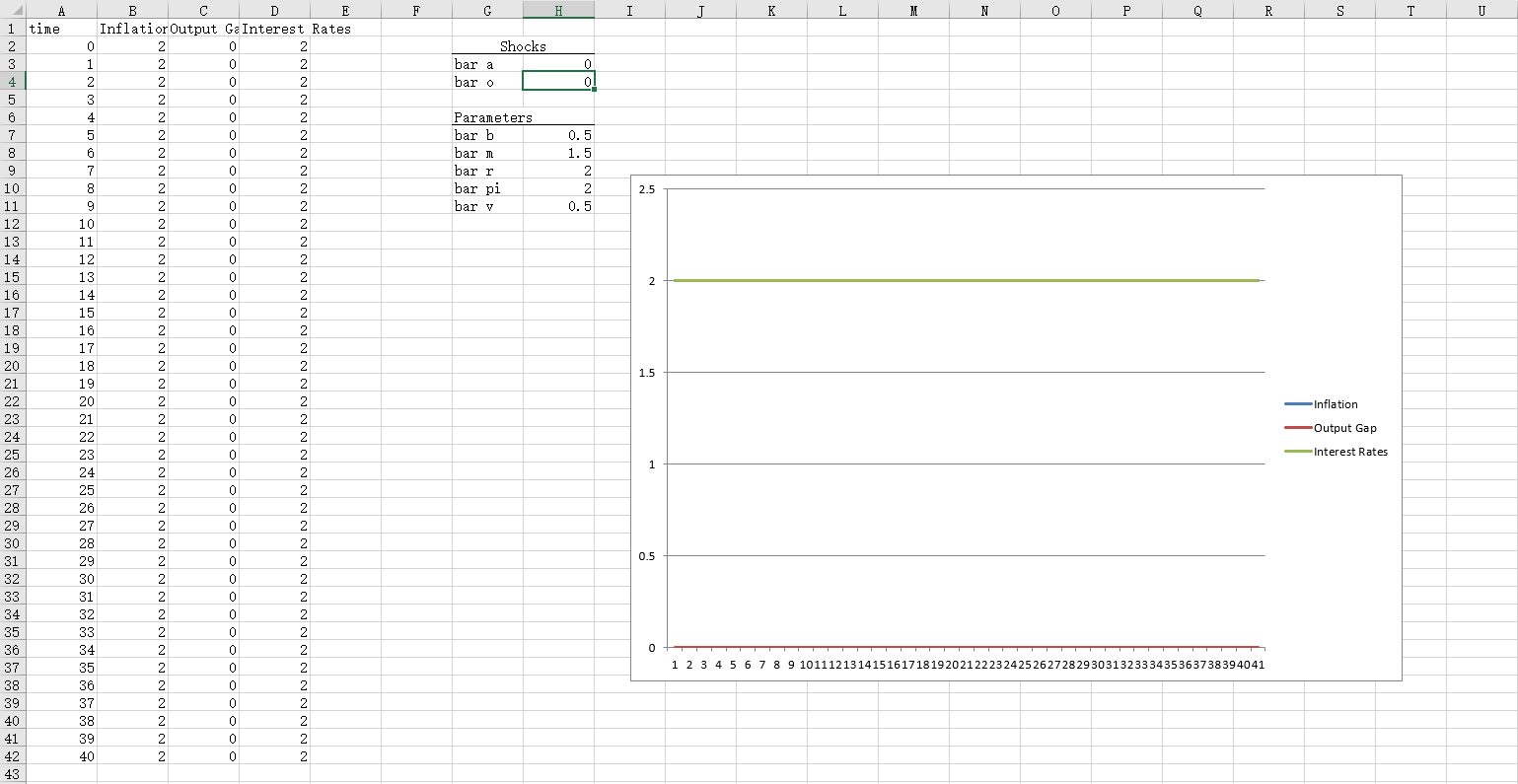Select row 43 by its row number
The height and width of the screenshot is (784, 1518).
13,774
